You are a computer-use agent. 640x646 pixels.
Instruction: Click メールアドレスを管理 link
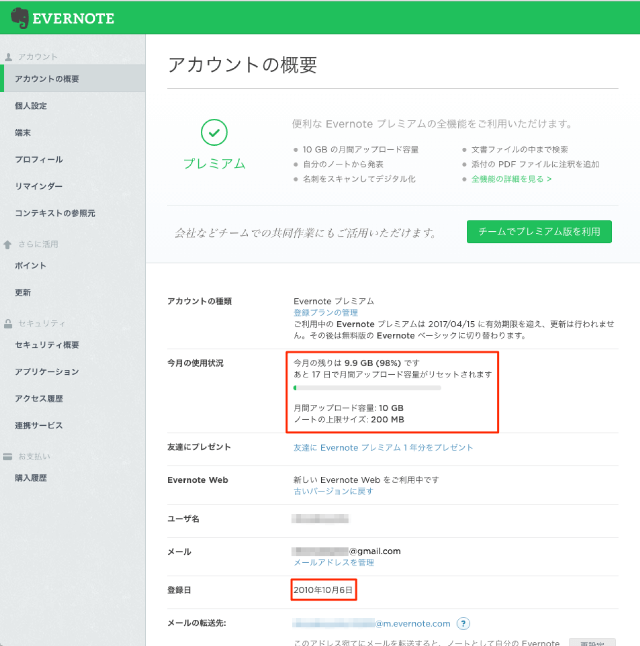coord(333,562)
